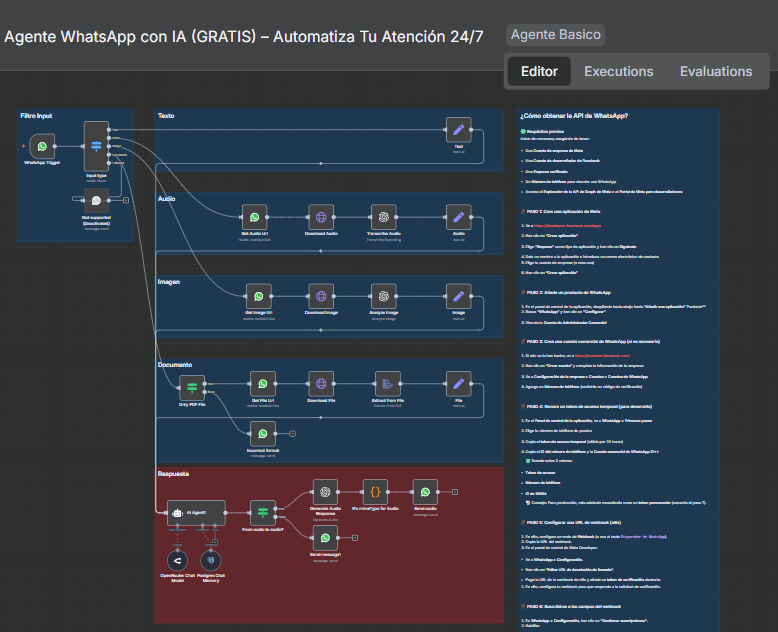Screen dimensions: 778x632
Task: Select the Postgres Chat Memory node
Action: 211,559
